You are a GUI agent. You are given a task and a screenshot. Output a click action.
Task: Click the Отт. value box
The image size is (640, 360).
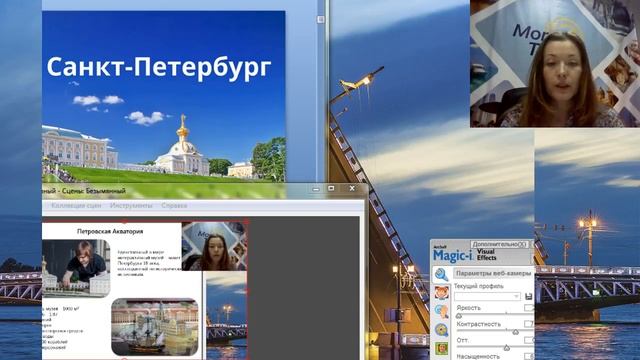coord(529,340)
